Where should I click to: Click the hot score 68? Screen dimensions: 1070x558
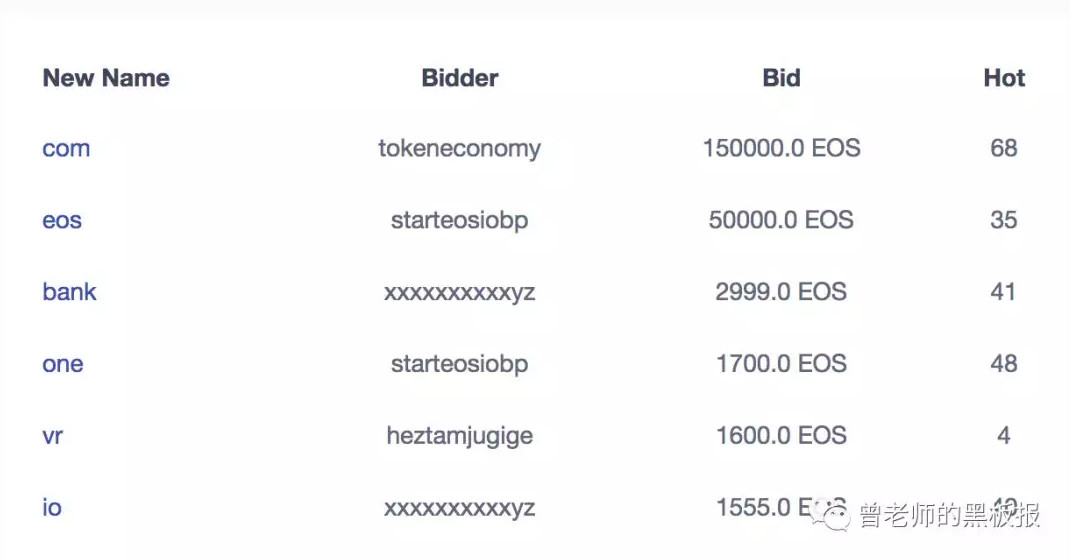point(1004,149)
